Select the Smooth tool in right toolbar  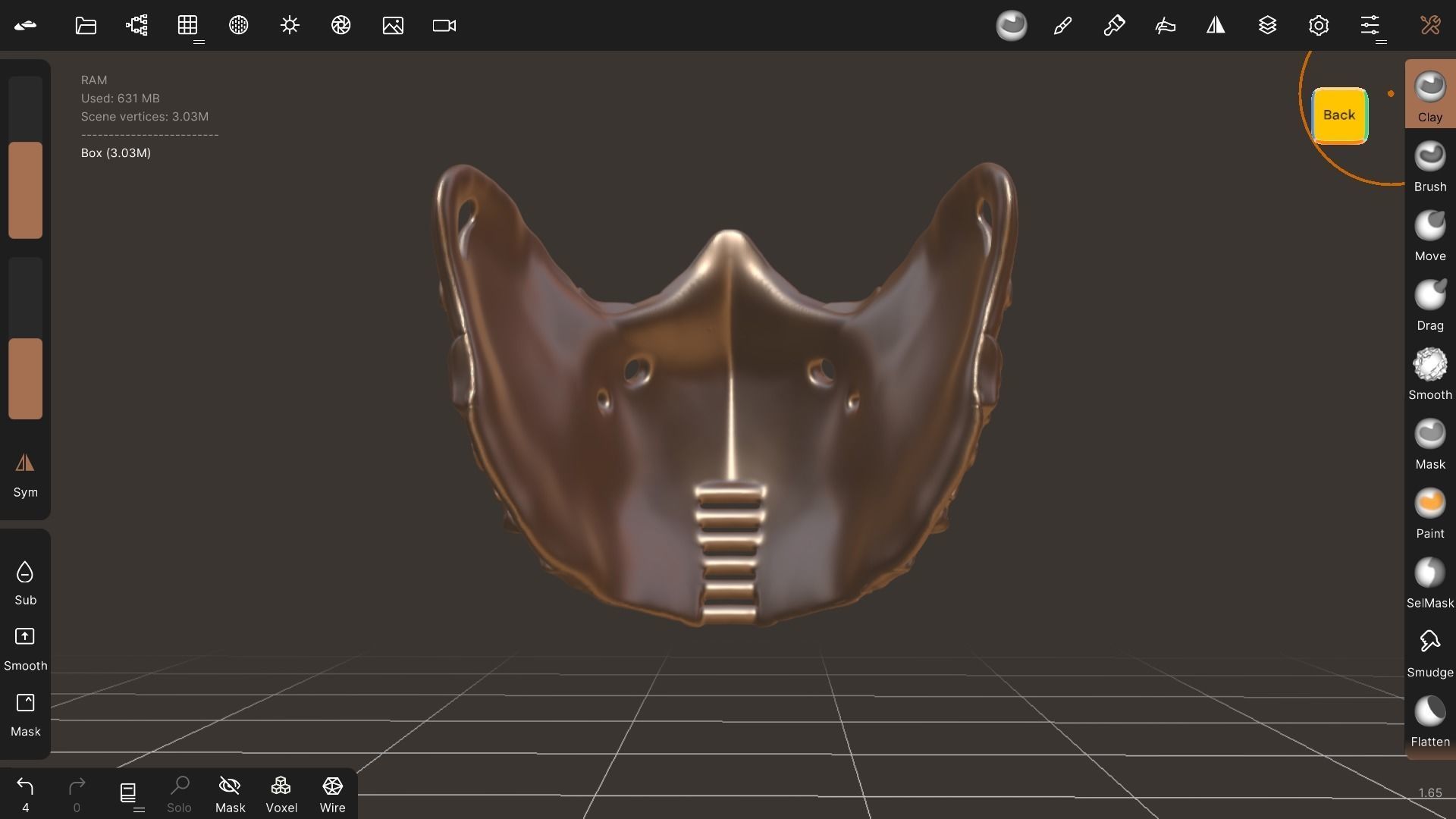click(1430, 374)
